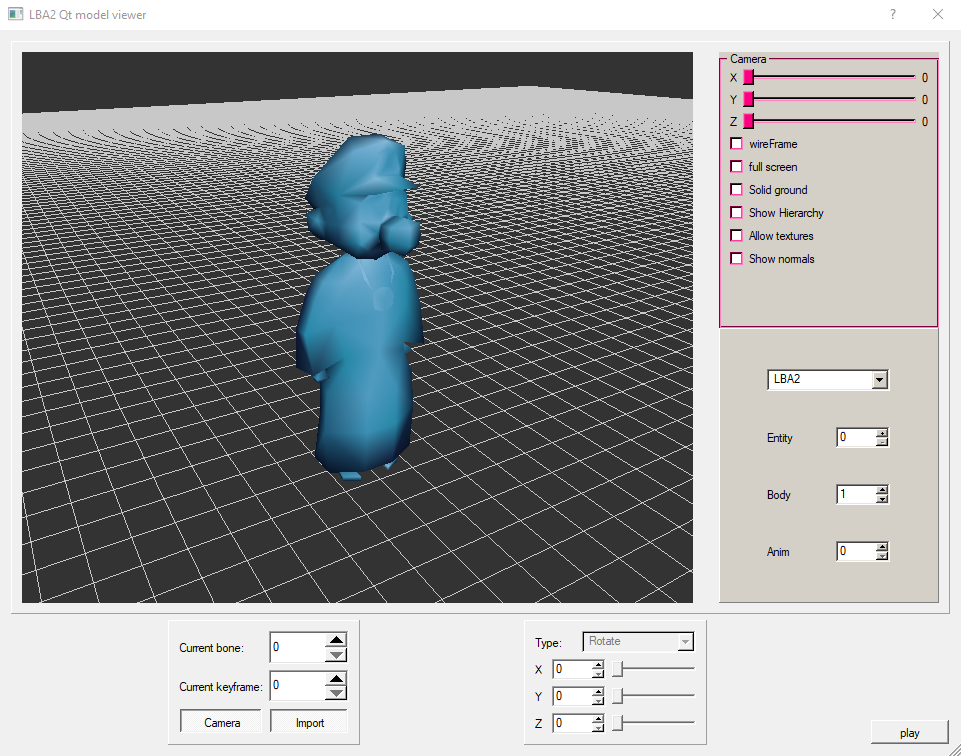Click the window resize grip corner

955,750
